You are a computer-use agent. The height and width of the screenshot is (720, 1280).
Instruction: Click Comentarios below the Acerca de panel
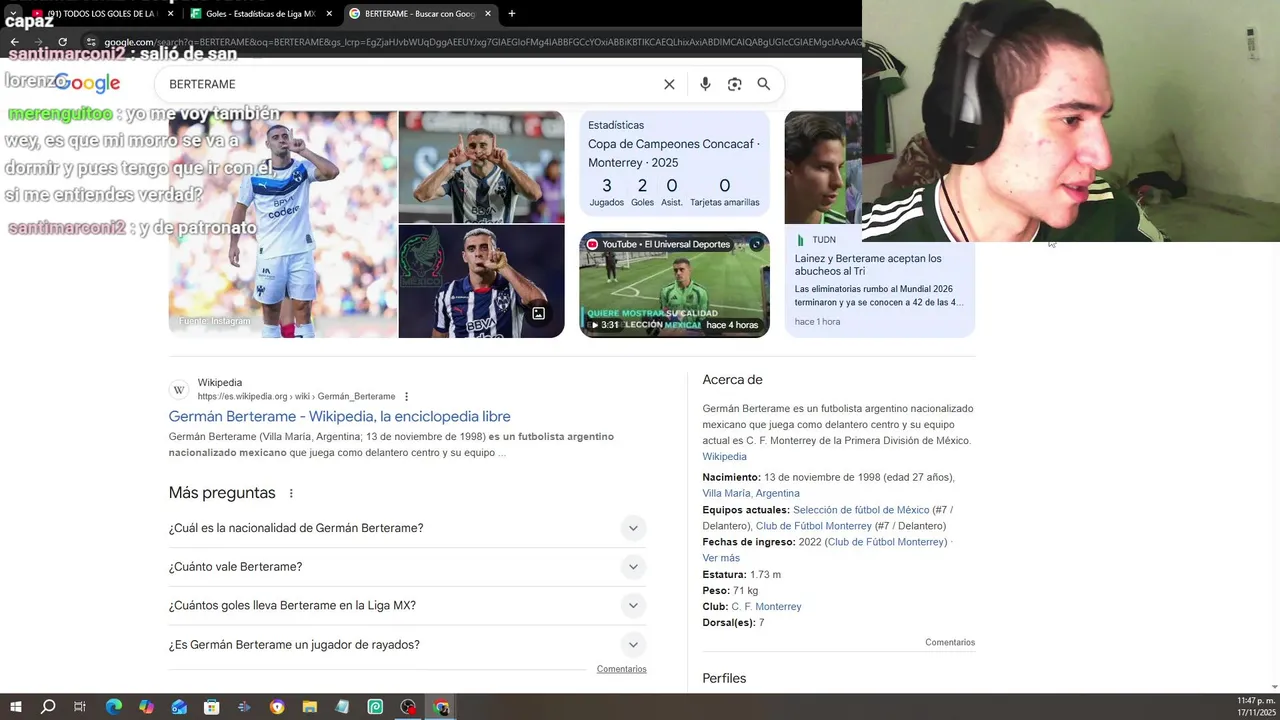click(950, 643)
